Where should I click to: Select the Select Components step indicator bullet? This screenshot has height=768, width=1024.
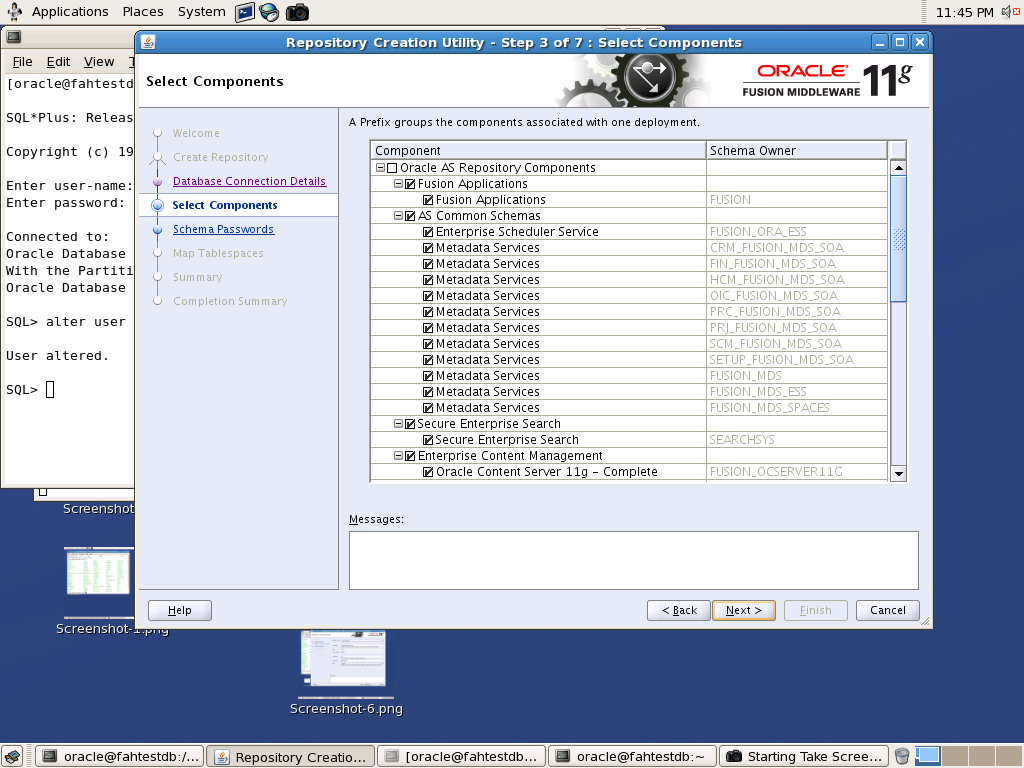157,204
